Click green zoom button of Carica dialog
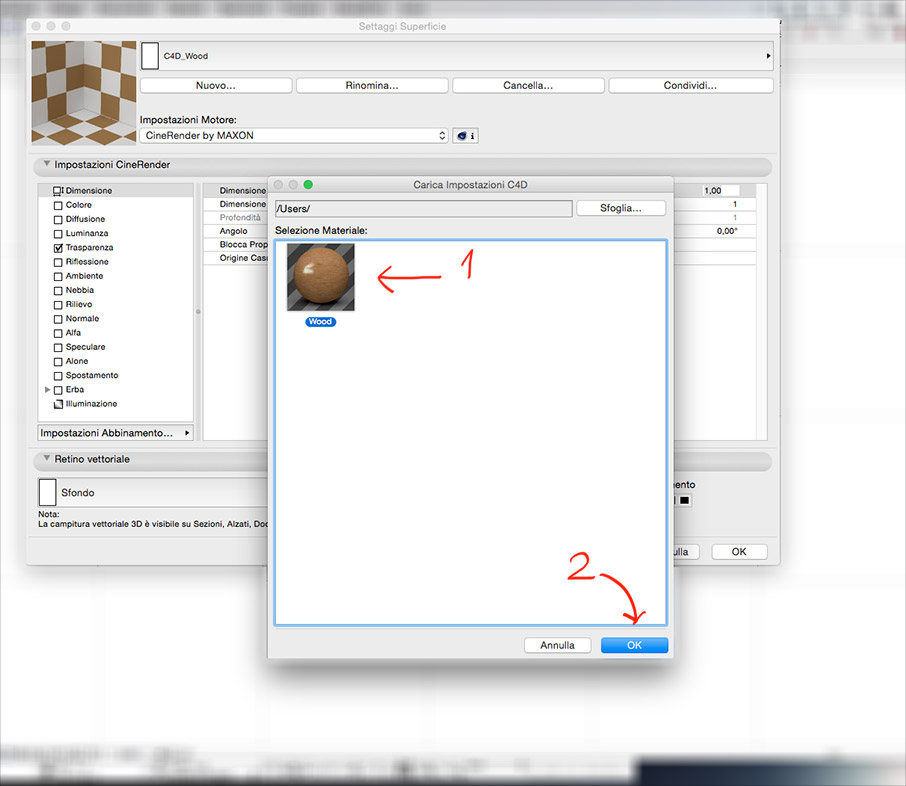The height and width of the screenshot is (786, 906). (x=308, y=184)
